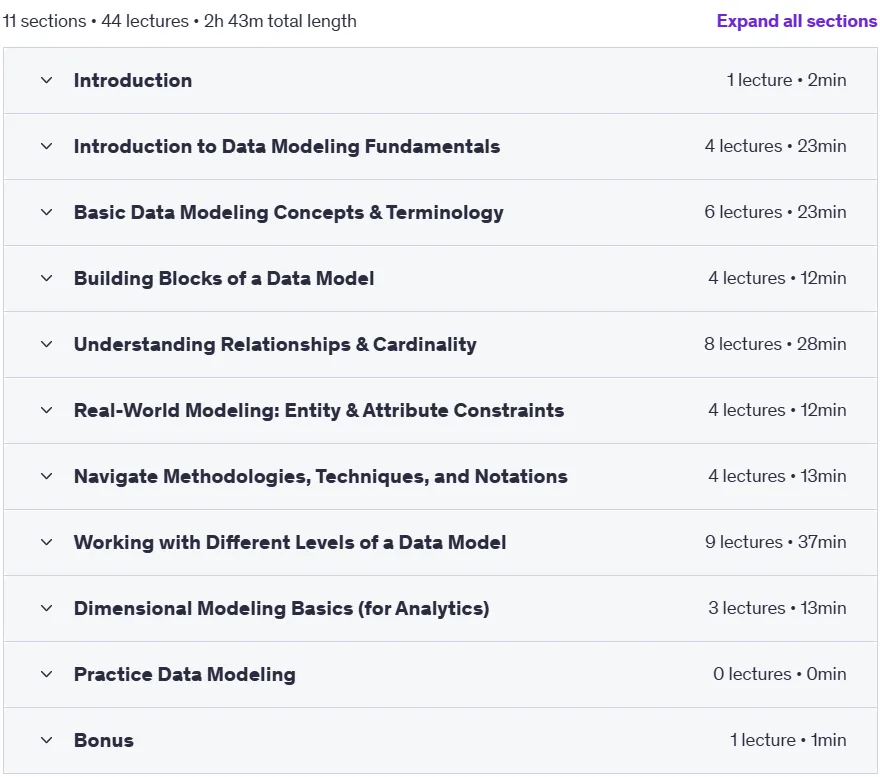
Task: Click Practice Data Modeling 0 lectures label
Action: [x=780, y=674]
